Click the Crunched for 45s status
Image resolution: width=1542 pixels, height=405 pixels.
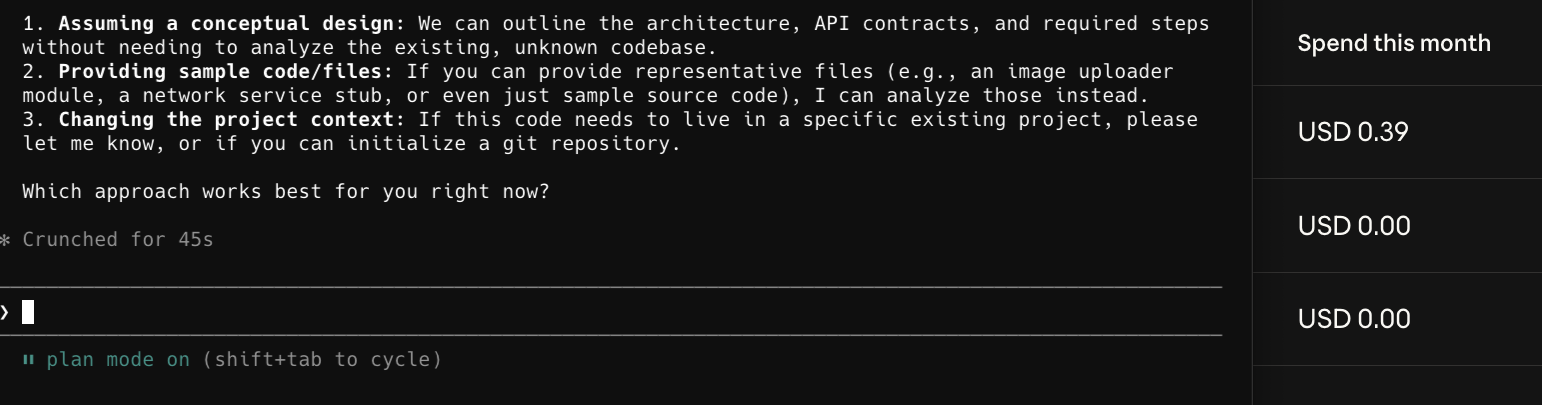coord(118,240)
